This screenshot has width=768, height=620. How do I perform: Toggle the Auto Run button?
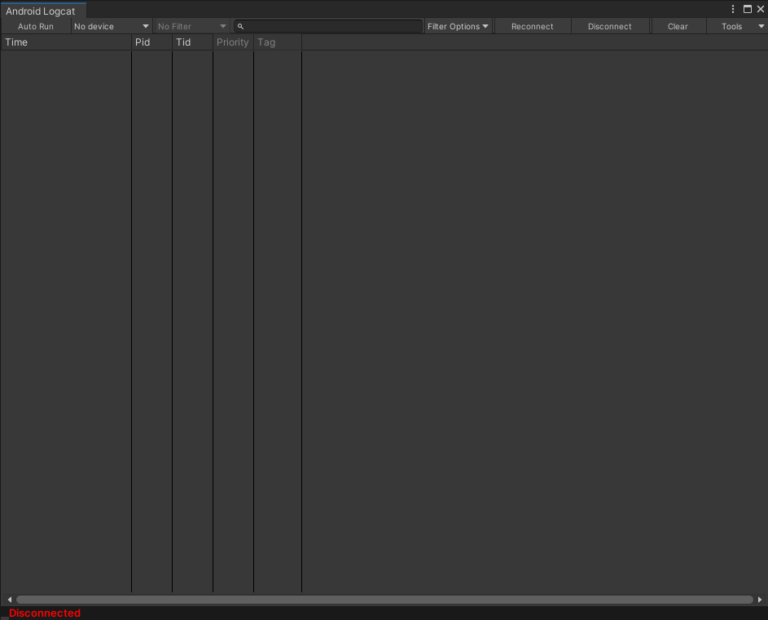click(x=36, y=26)
